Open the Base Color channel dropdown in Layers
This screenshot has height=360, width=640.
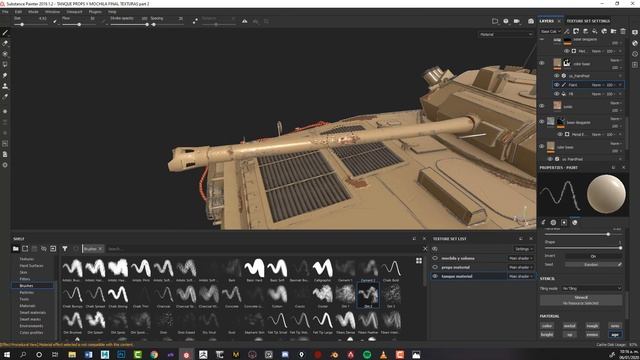point(549,31)
